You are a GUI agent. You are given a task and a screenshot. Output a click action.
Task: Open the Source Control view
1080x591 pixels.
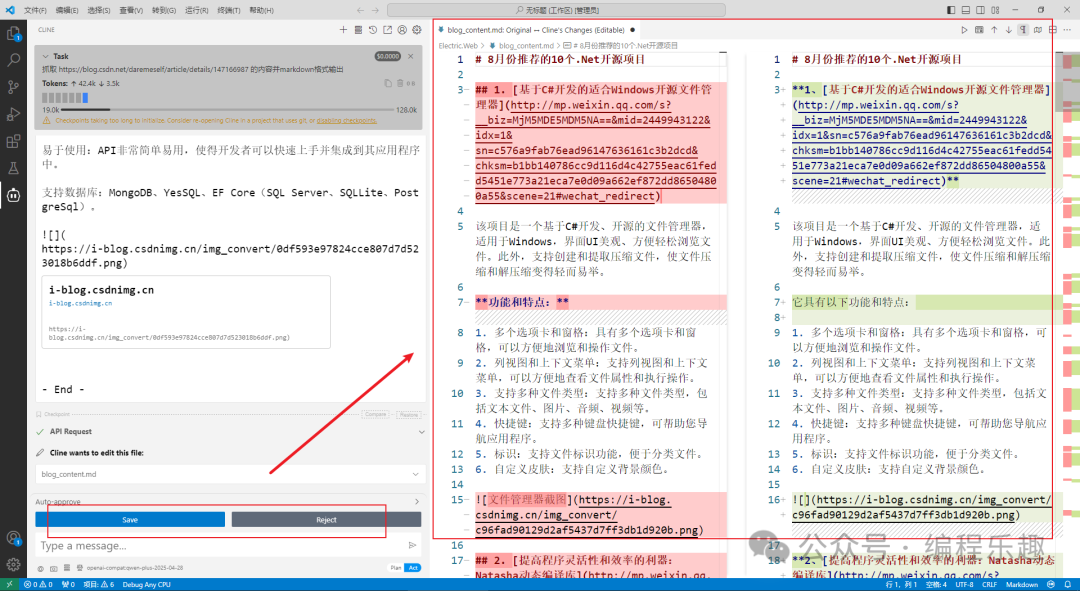click(13, 87)
